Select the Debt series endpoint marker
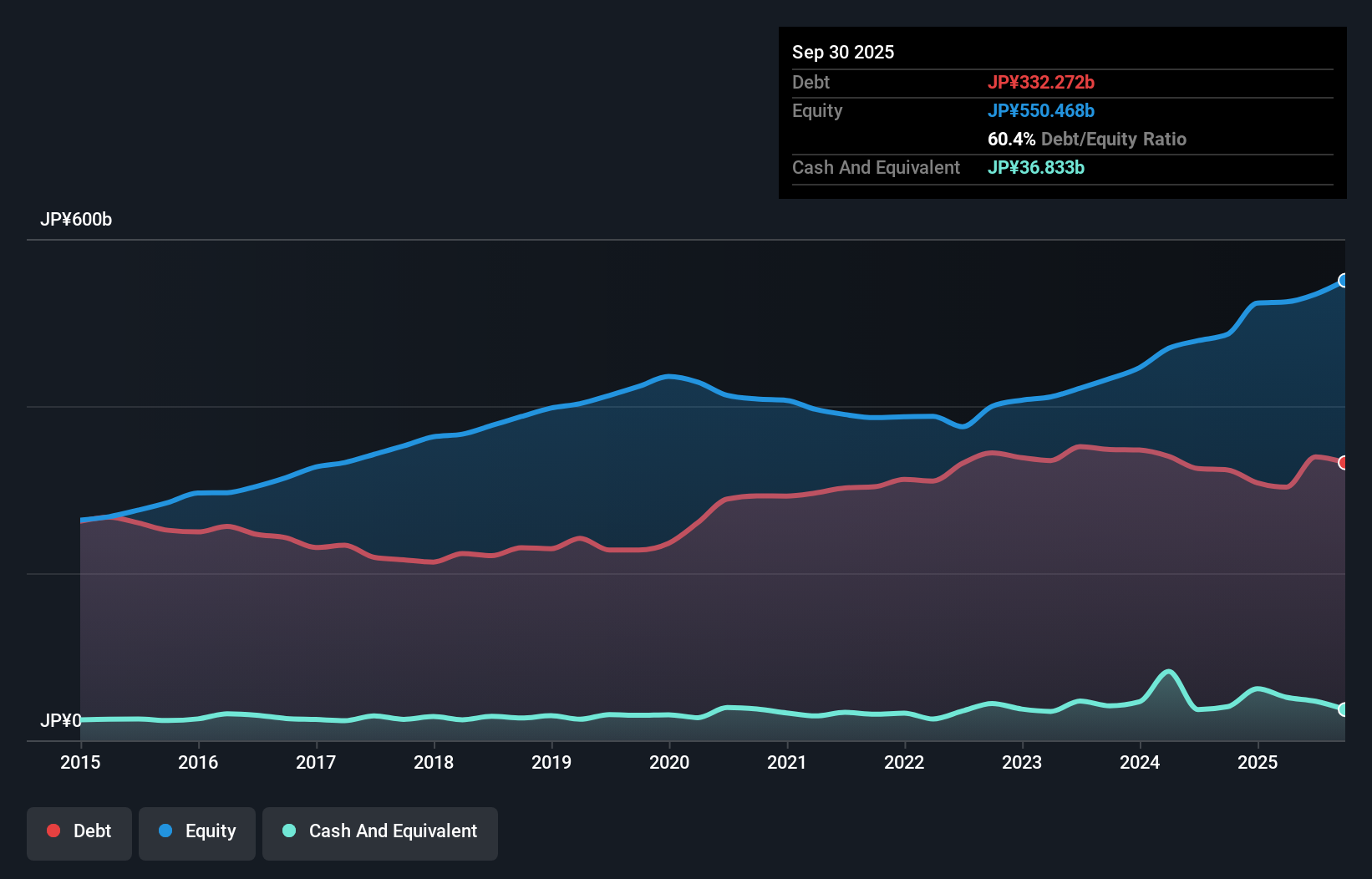The height and width of the screenshot is (879, 1372). click(1343, 462)
